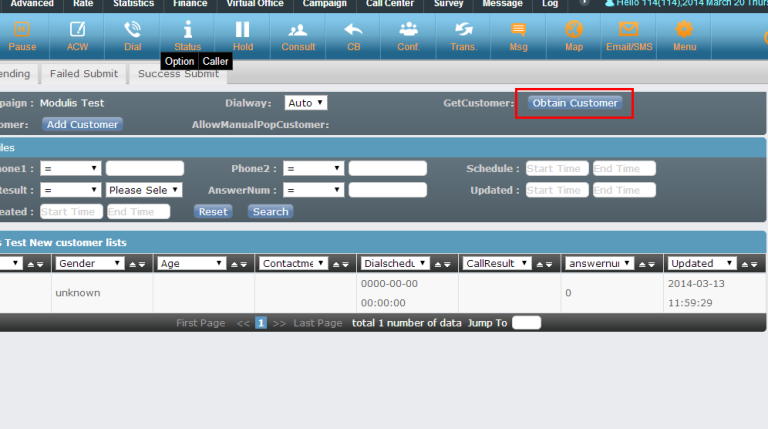This screenshot has height=429, width=768.
Task: Open the Msg message icon
Action: pos(518,30)
